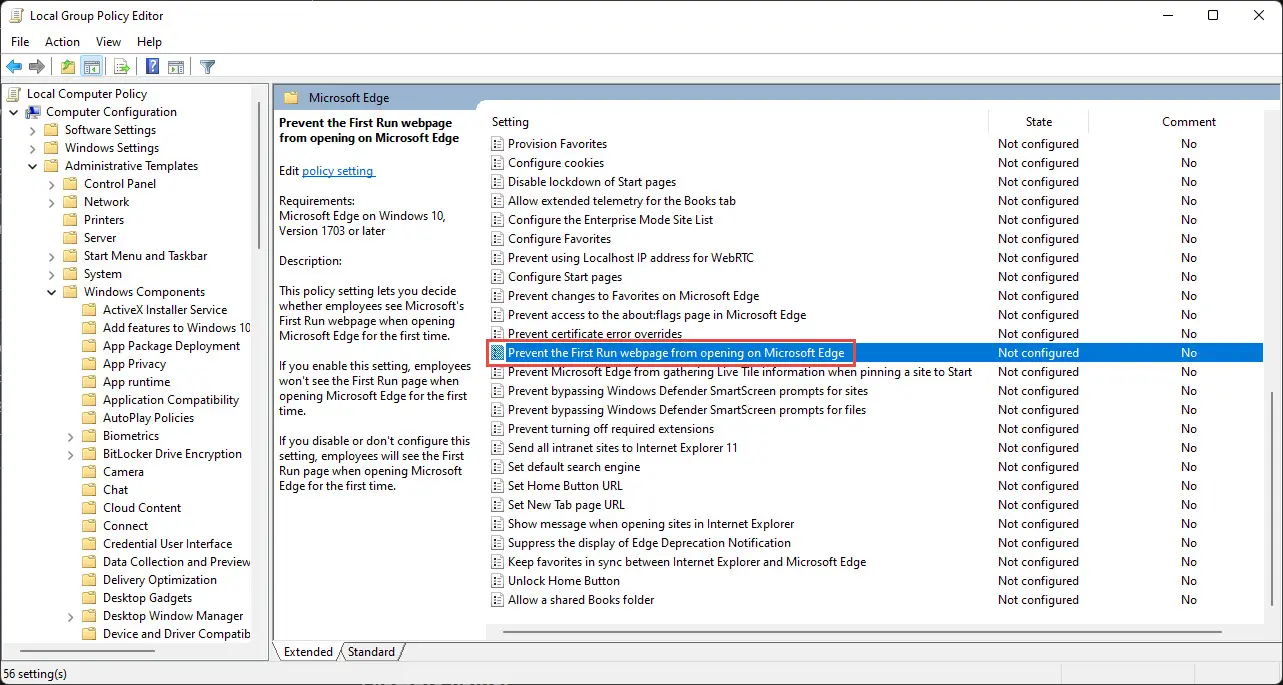The width and height of the screenshot is (1283, 685).
Task: Click the folder icon beside Server
Action: [70, 238]
